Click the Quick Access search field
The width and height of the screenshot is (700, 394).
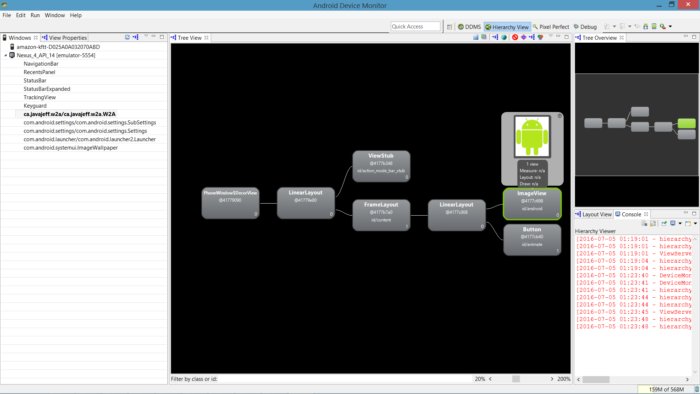(415, 27)
